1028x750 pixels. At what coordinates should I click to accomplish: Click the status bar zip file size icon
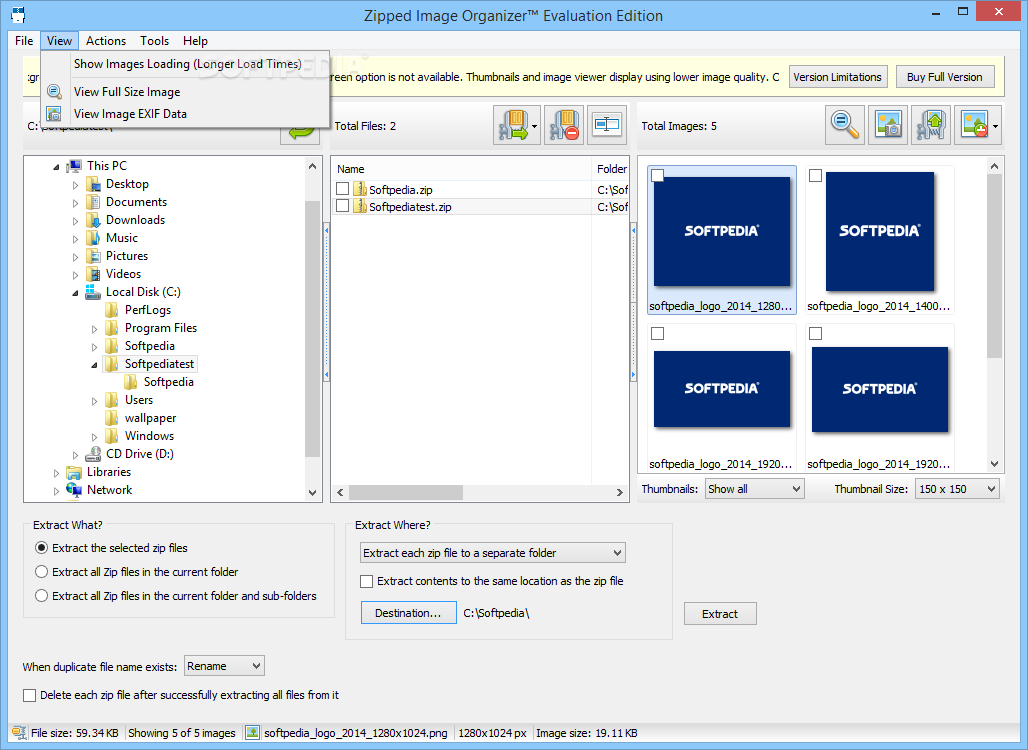tap(19, 733)
